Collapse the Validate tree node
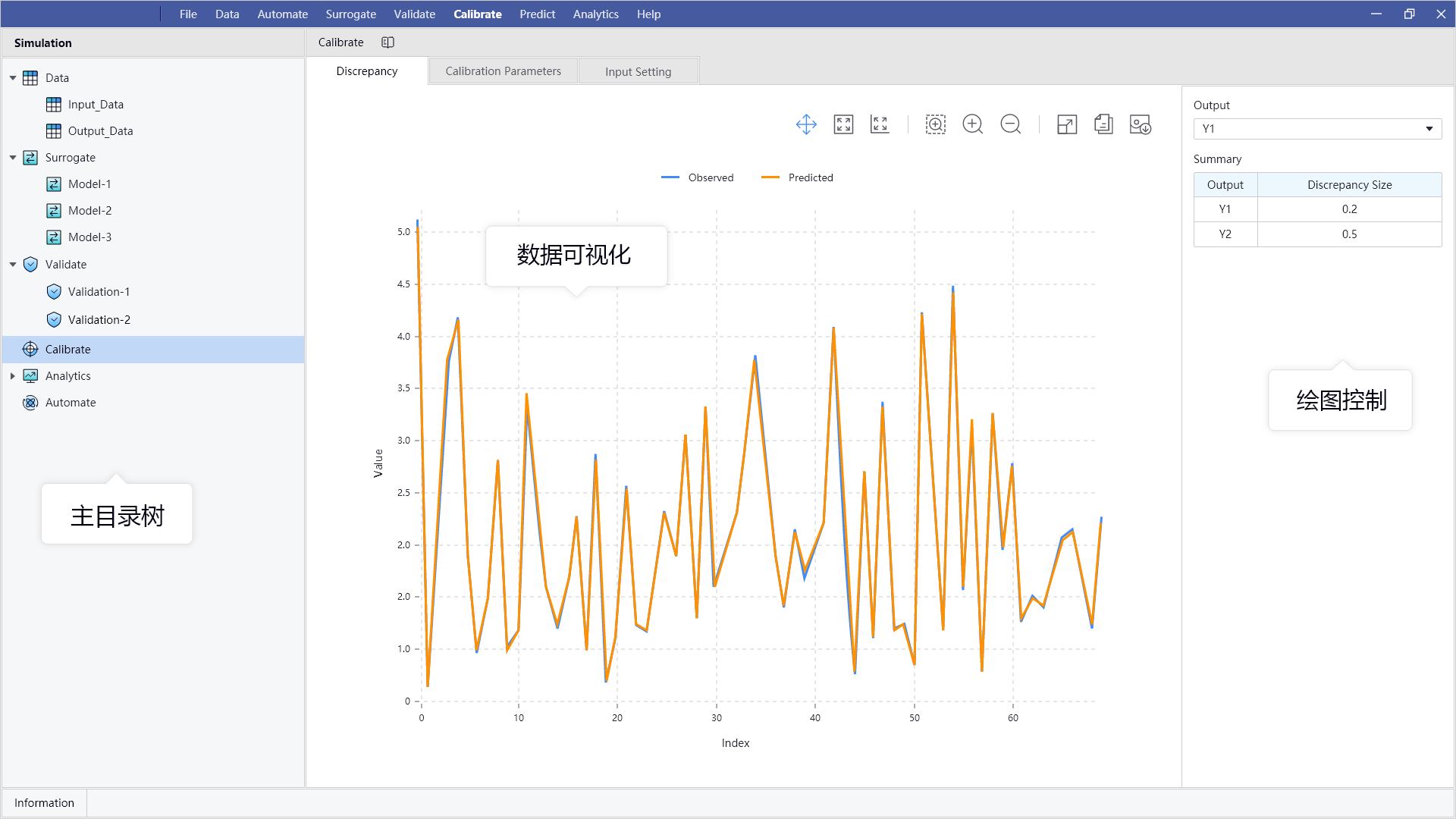1456x819 pixels. [x=13, y=265]
